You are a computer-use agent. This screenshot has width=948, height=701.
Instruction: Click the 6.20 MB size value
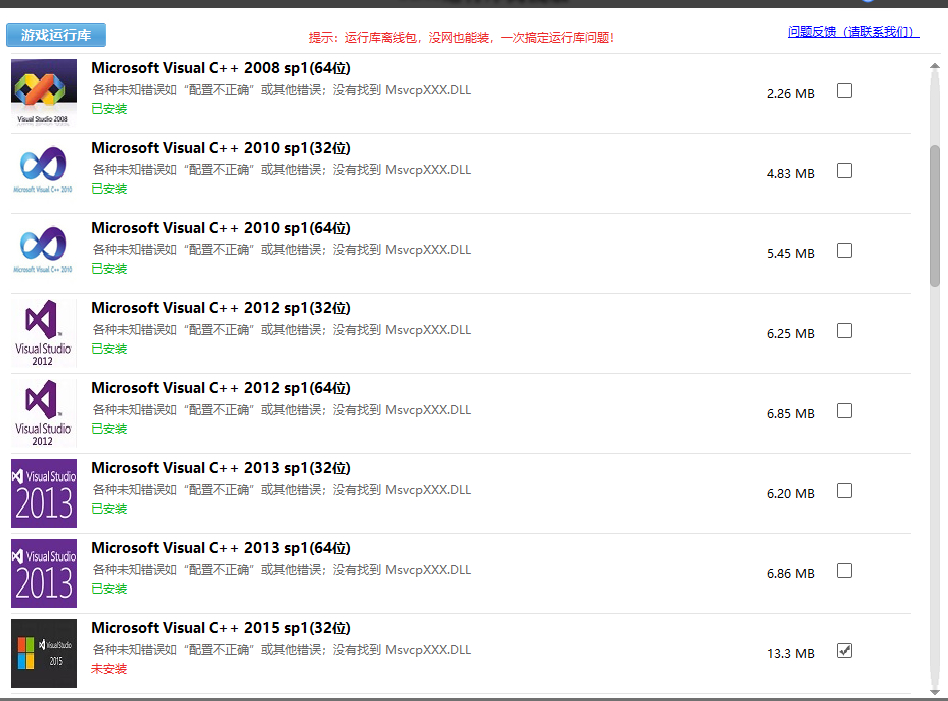click(790, 494)
